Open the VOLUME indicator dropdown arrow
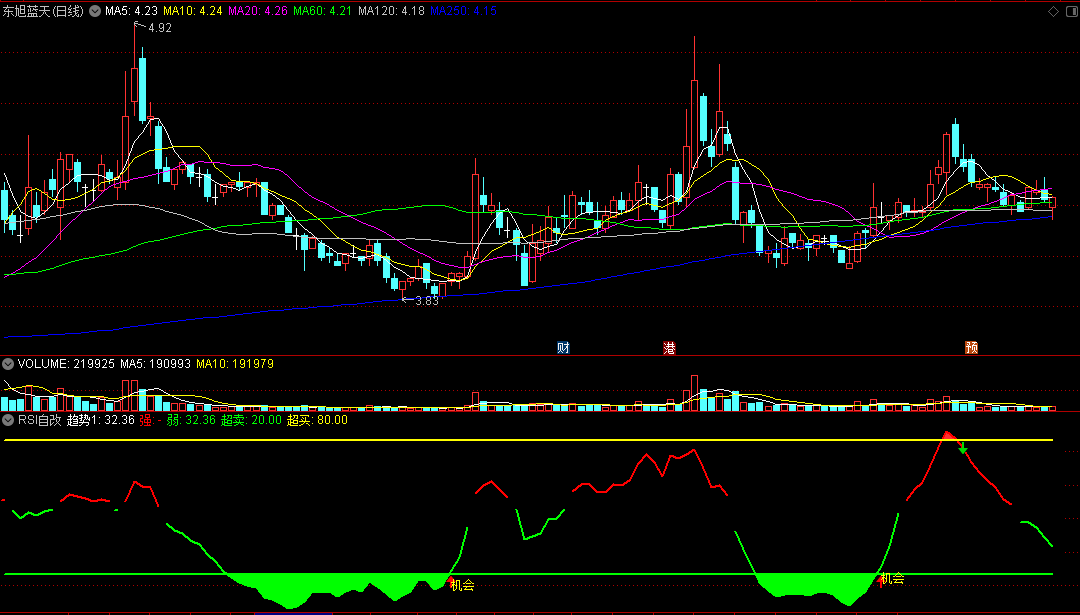 pos(8,363)
